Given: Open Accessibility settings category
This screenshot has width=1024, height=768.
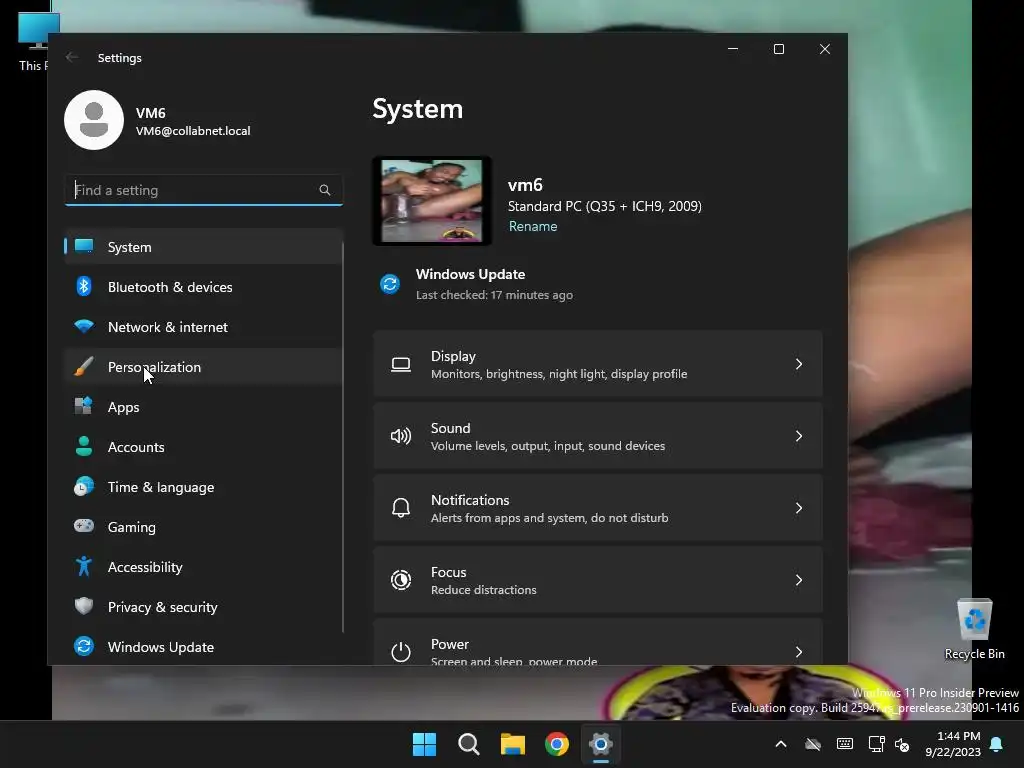Looking at the screenshot, I should pos(203,567).
